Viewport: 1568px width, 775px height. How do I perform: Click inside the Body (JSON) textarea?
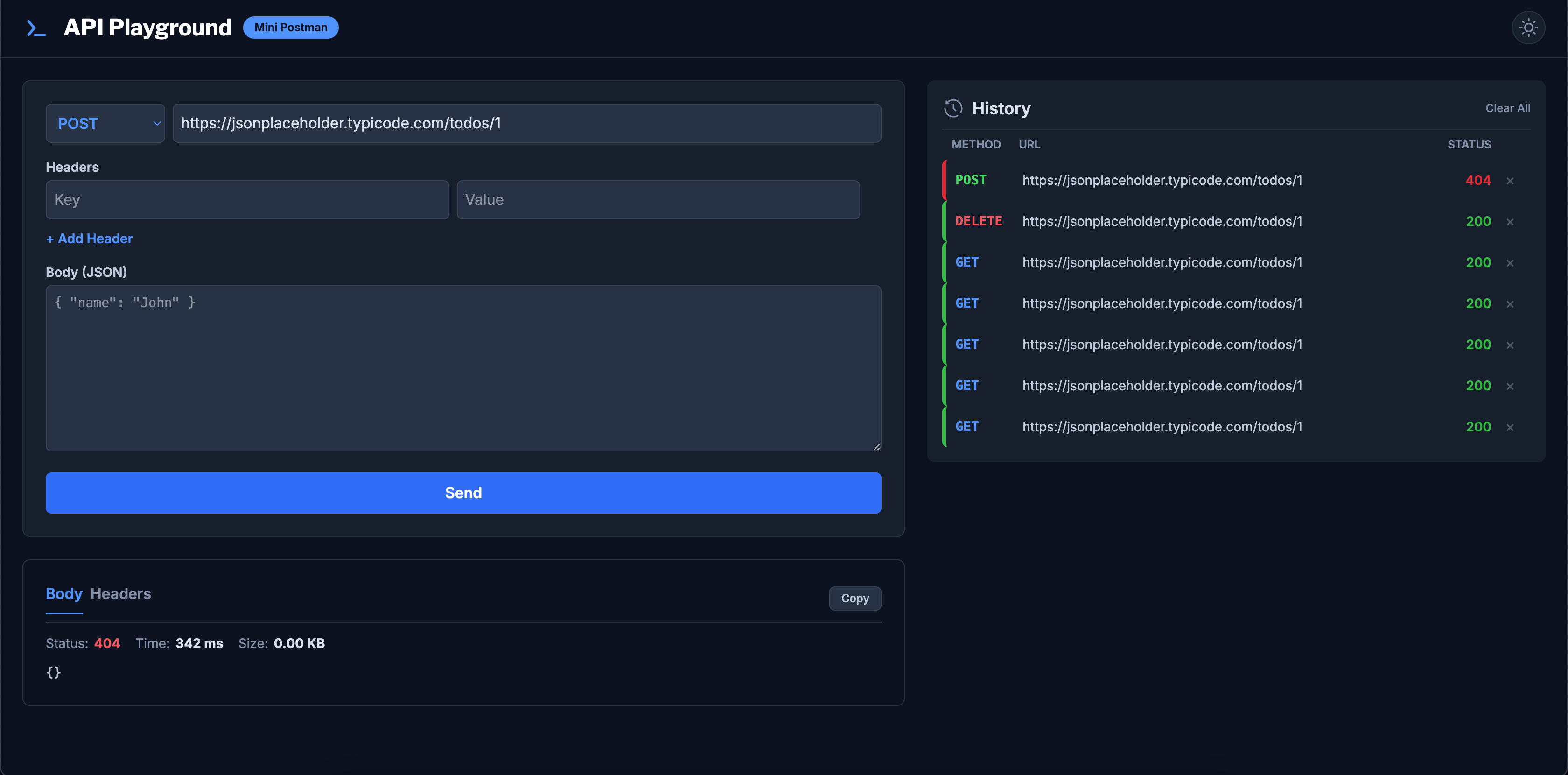tap(463, 368)
